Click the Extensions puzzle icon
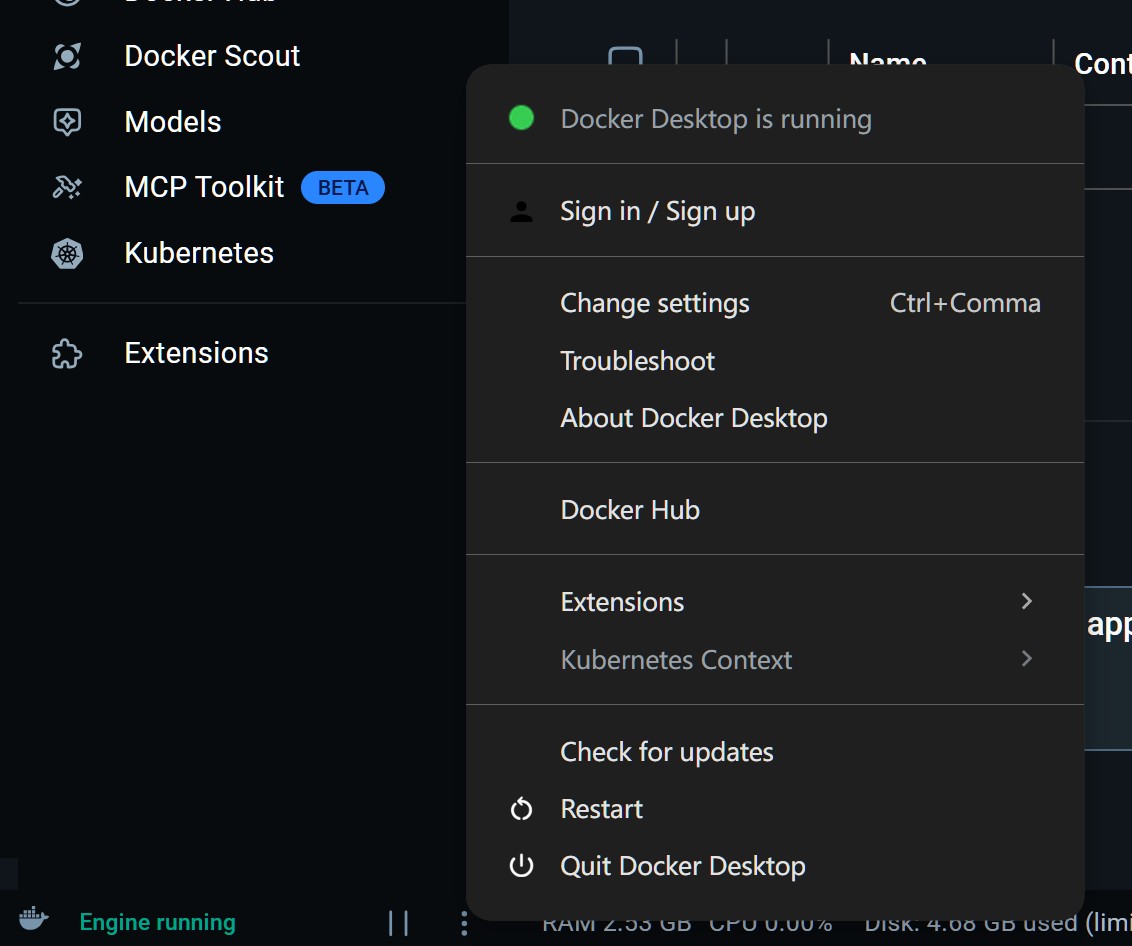1132x946 pixels. pos(67,354)
